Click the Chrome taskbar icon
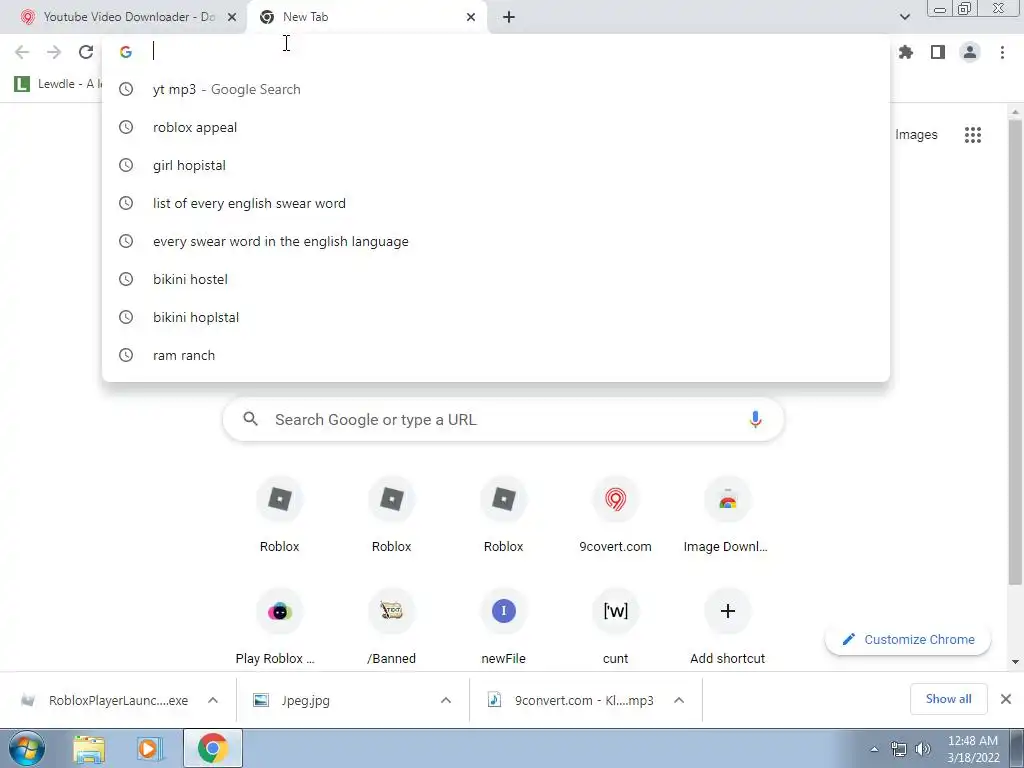The height and width of the screenshot is (768, 1024). [x=212, y=748]
